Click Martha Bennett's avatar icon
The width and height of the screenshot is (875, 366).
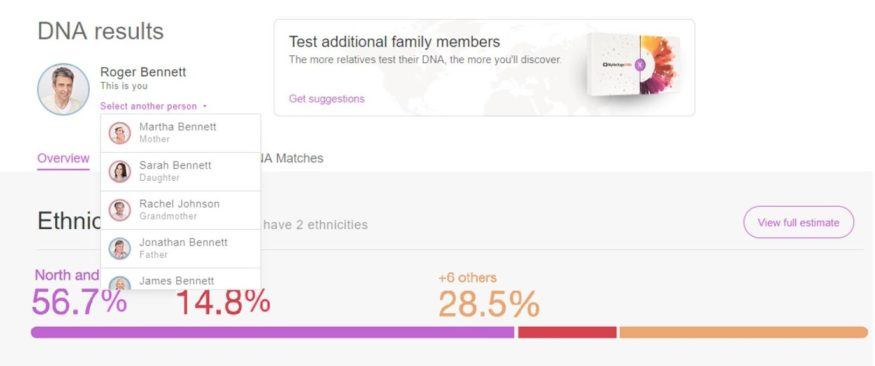pos(120,133)
